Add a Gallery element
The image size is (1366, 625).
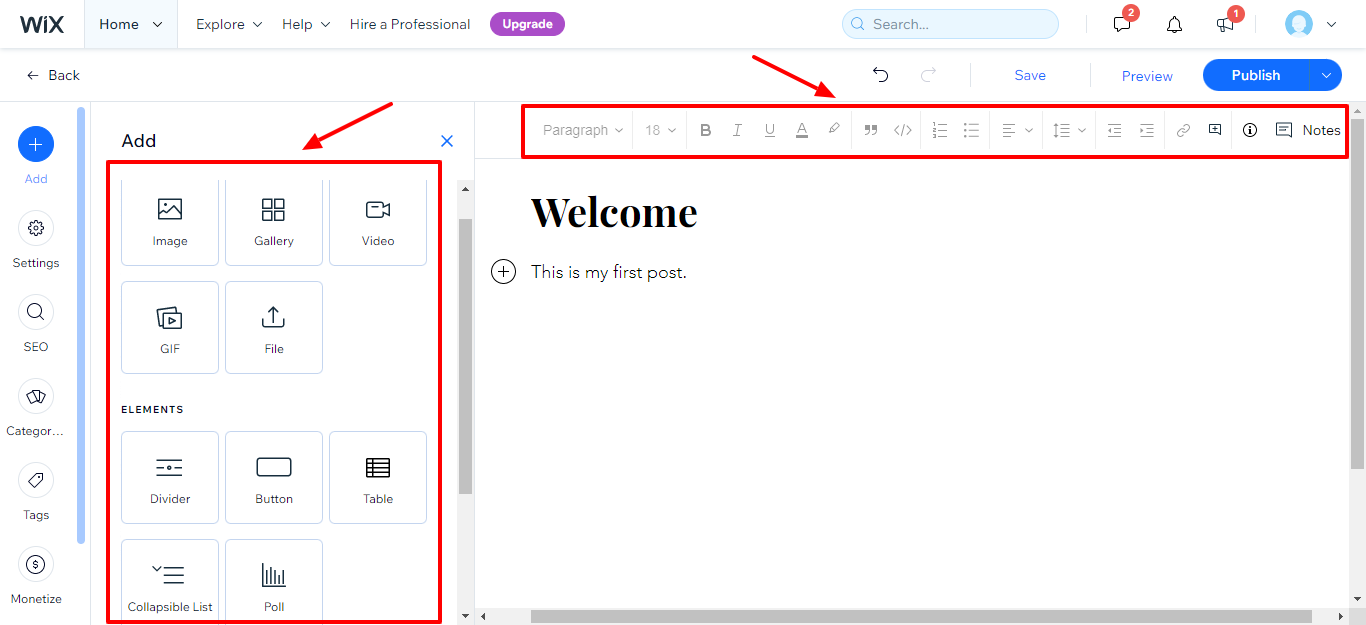click(274, 222)
